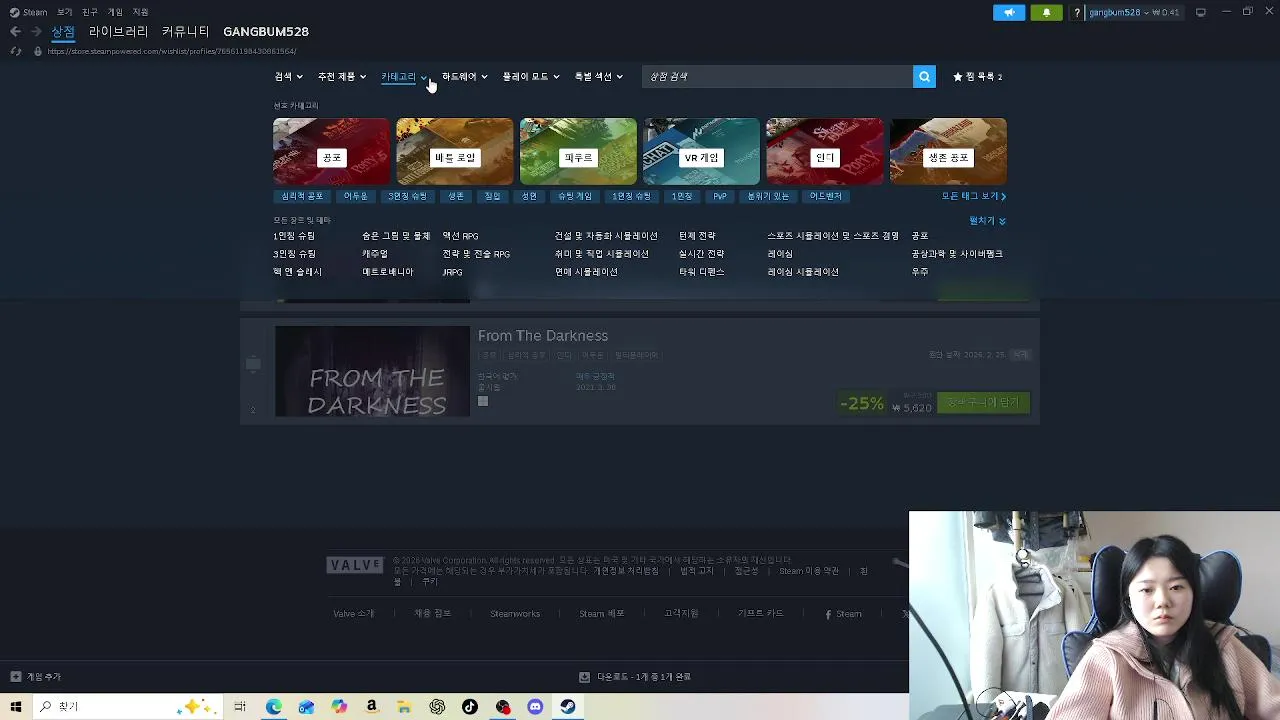Open the 생존 공포 category card
1280x720 pixels.
948,151
